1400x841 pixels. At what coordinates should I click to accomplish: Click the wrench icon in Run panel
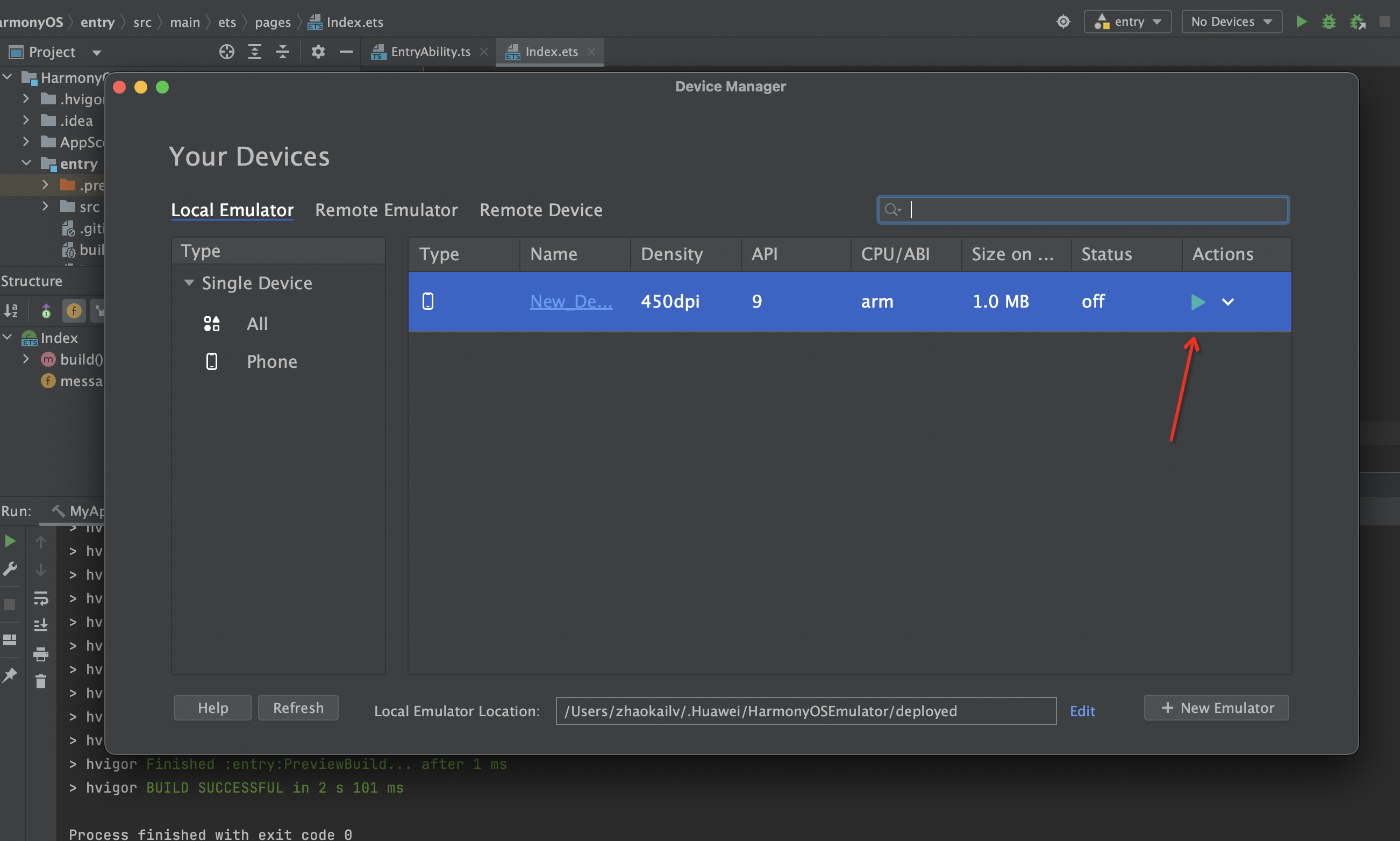(10, 568)
